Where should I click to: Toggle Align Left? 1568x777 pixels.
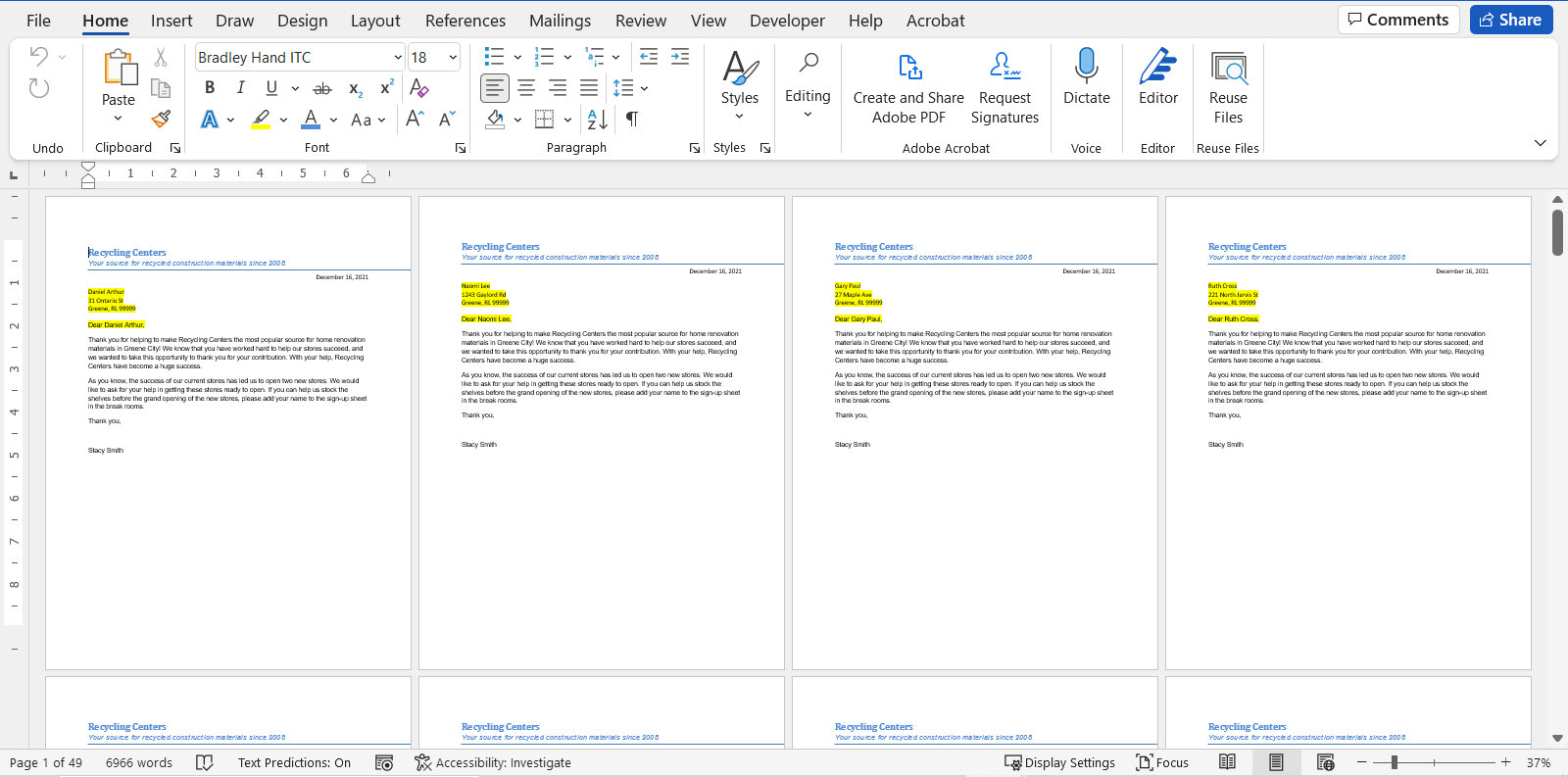pyautogui.click(x=495, y=88)
